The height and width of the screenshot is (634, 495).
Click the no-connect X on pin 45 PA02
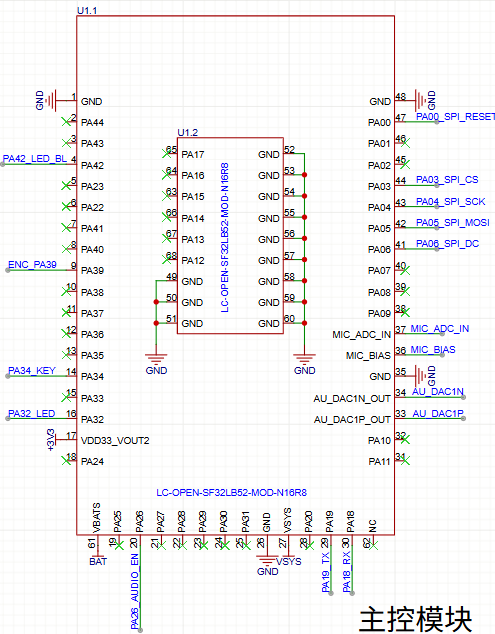pyautogui.click(x=405, y=164)
